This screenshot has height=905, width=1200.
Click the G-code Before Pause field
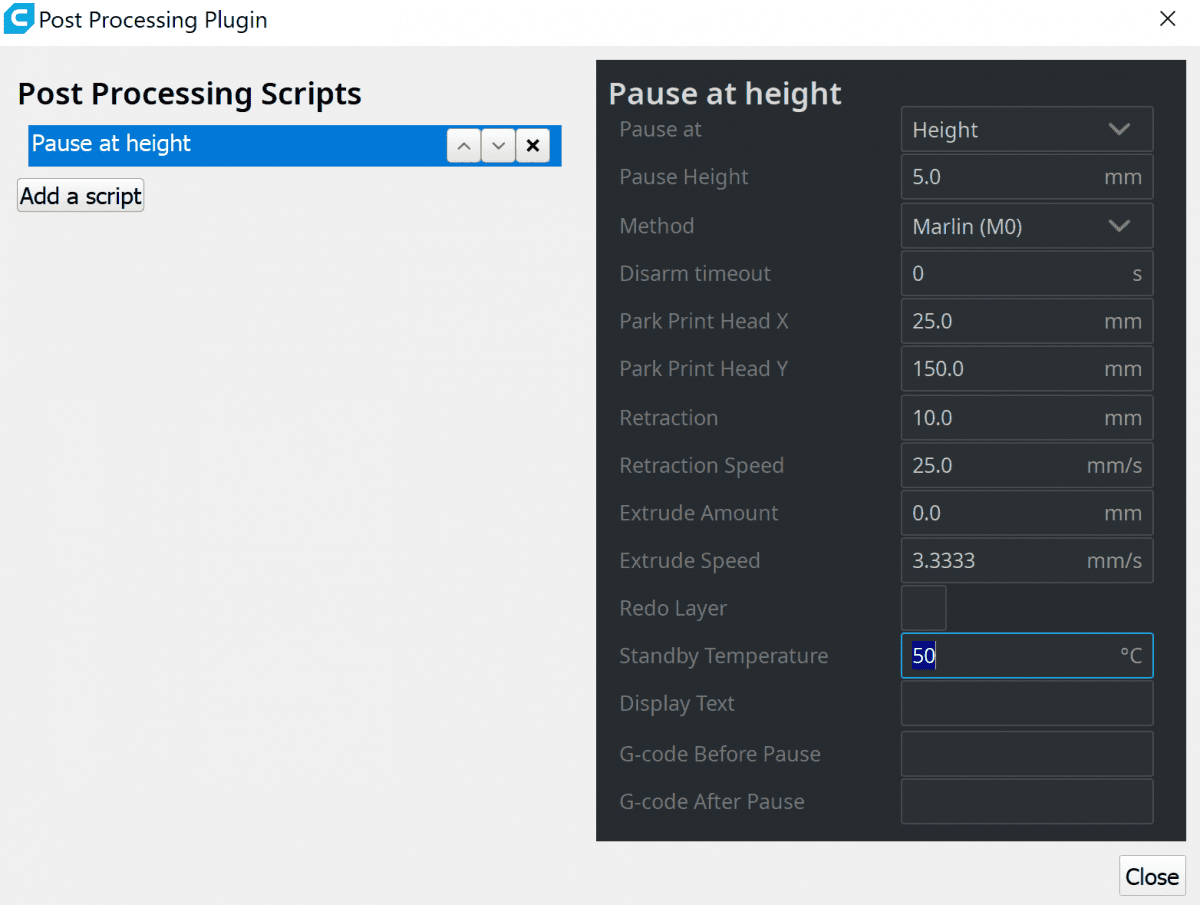1026,754
